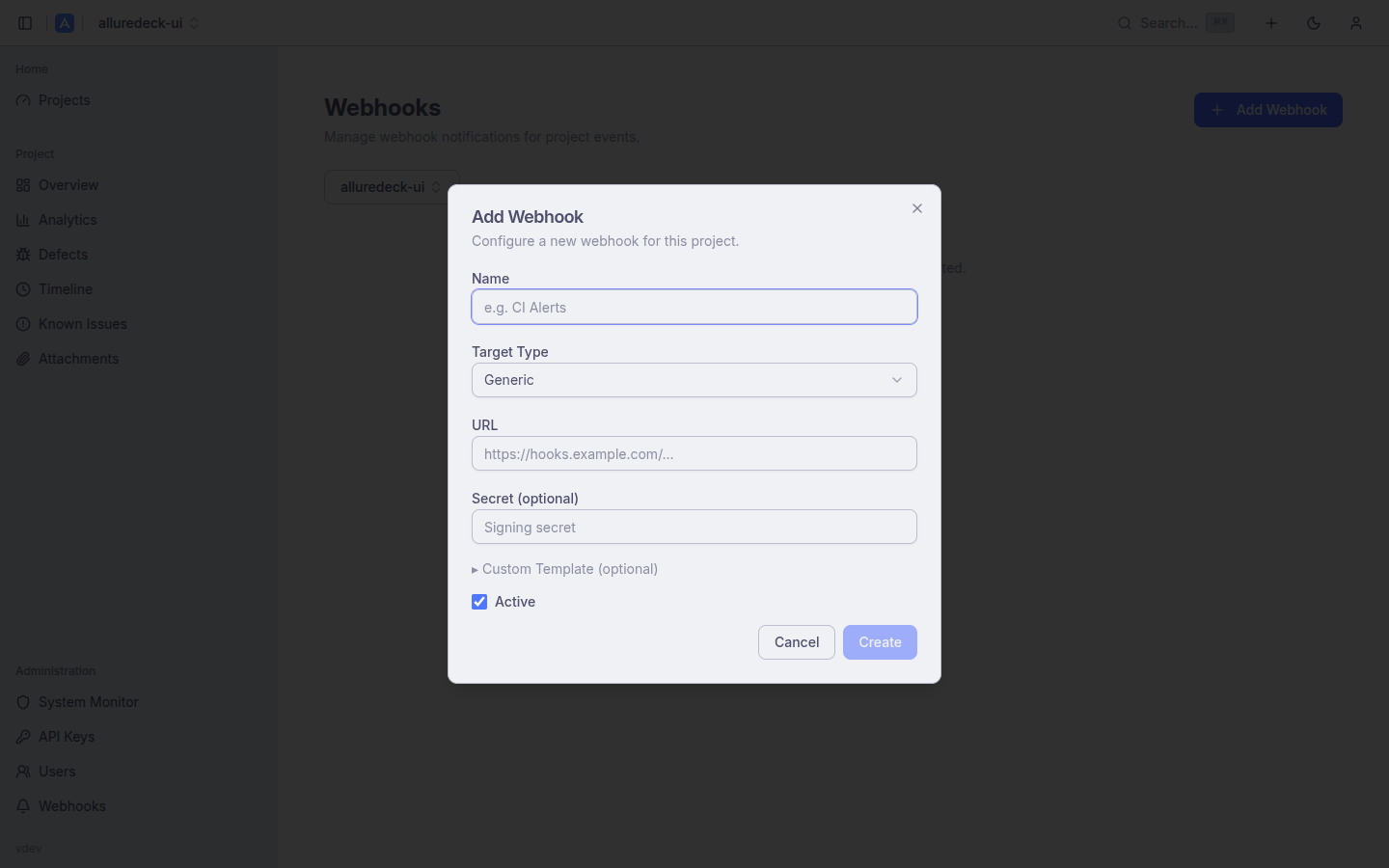The image size is (1389, 868).
Task: Click Cancel in the dialog
Action: tap(797, 642)
